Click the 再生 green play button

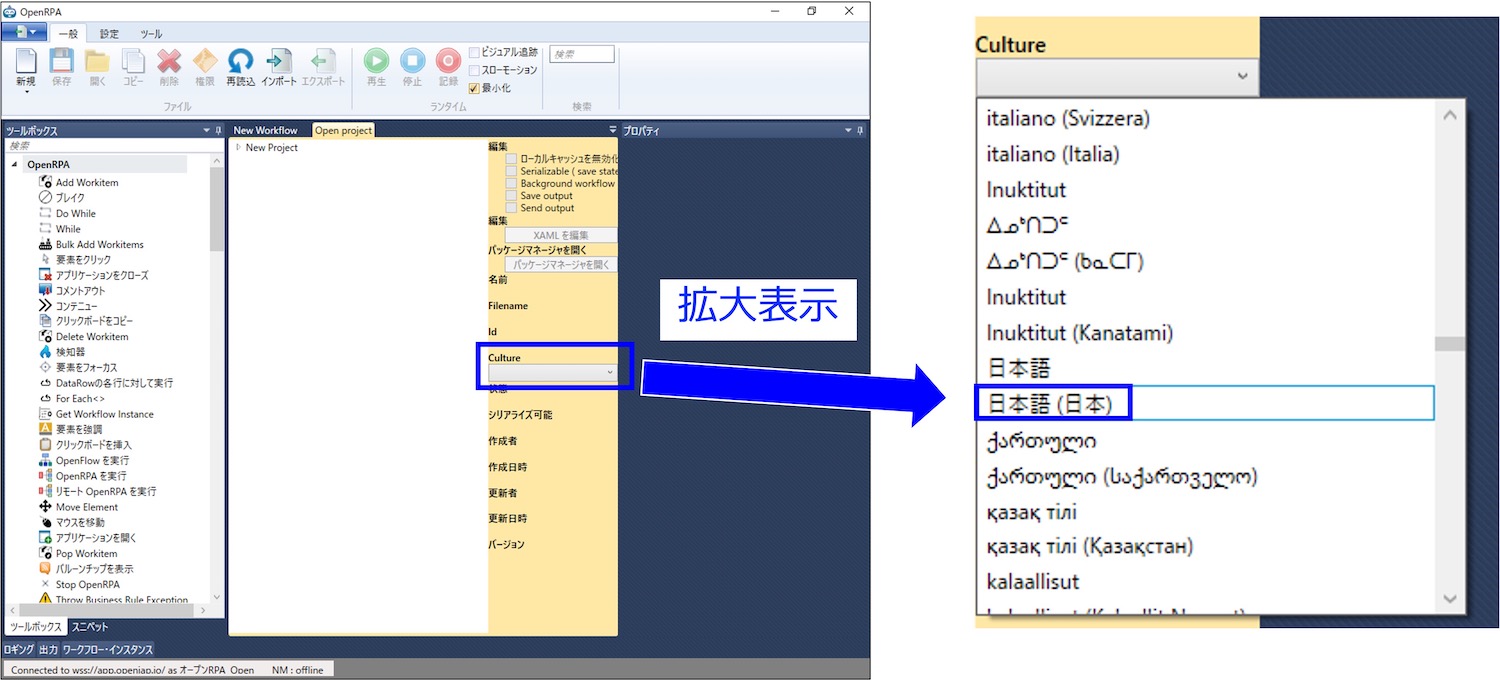coord(376,61)
